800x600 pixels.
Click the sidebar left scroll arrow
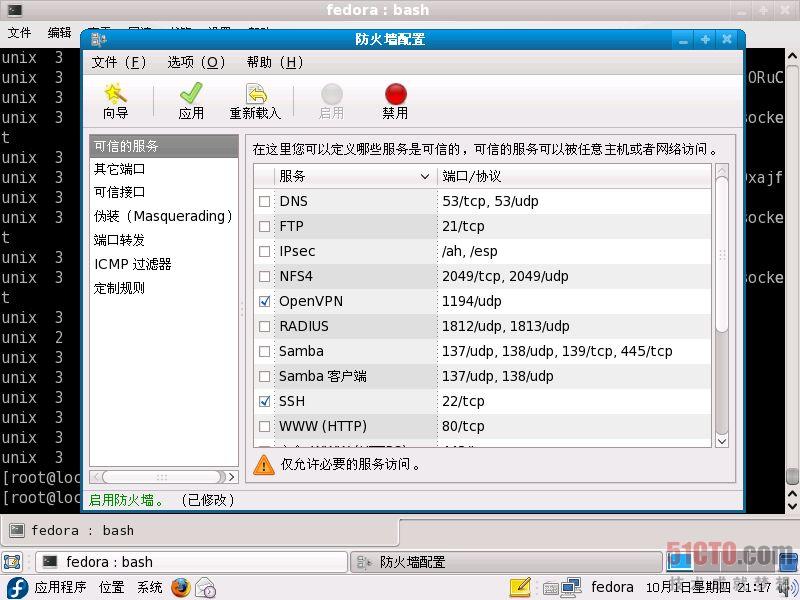[95, 477]
